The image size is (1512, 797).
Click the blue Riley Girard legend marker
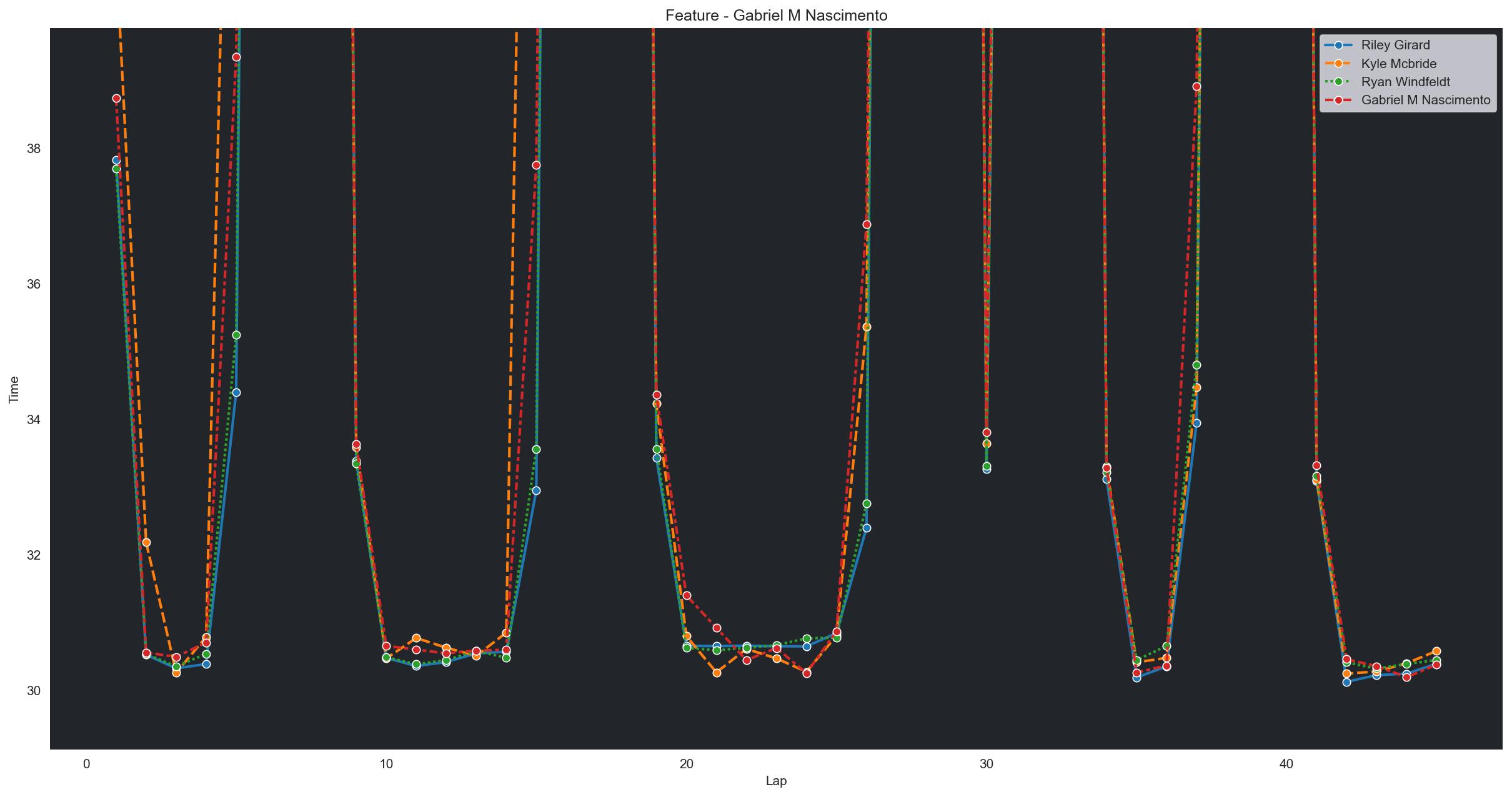point(1338,45)
